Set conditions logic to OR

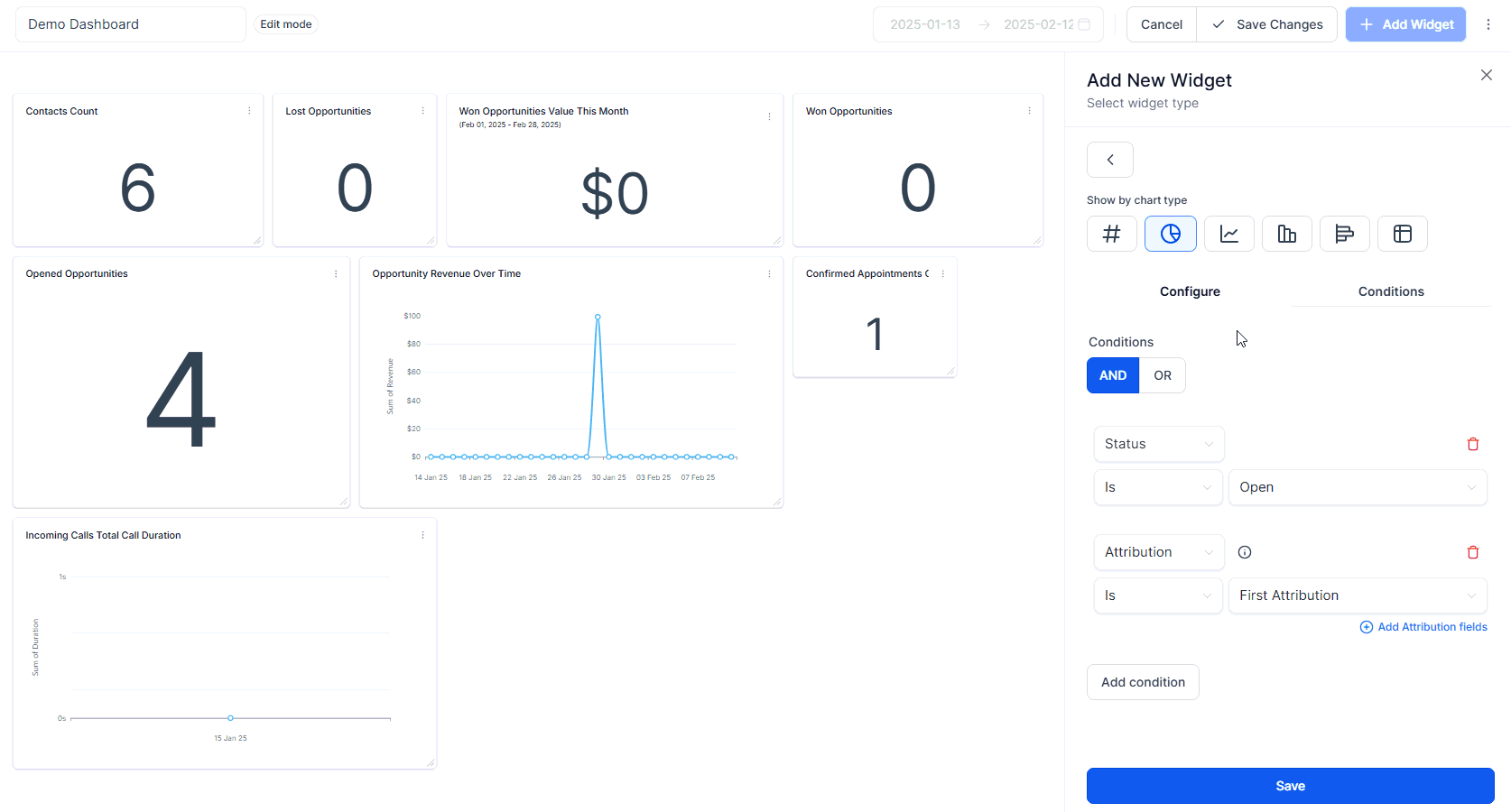tap(1163, 375)
